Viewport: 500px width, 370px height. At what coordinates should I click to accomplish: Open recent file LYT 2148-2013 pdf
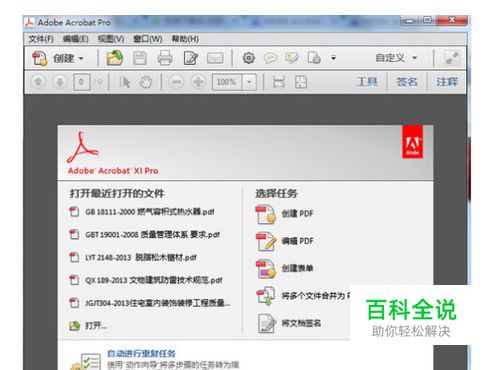133,257
